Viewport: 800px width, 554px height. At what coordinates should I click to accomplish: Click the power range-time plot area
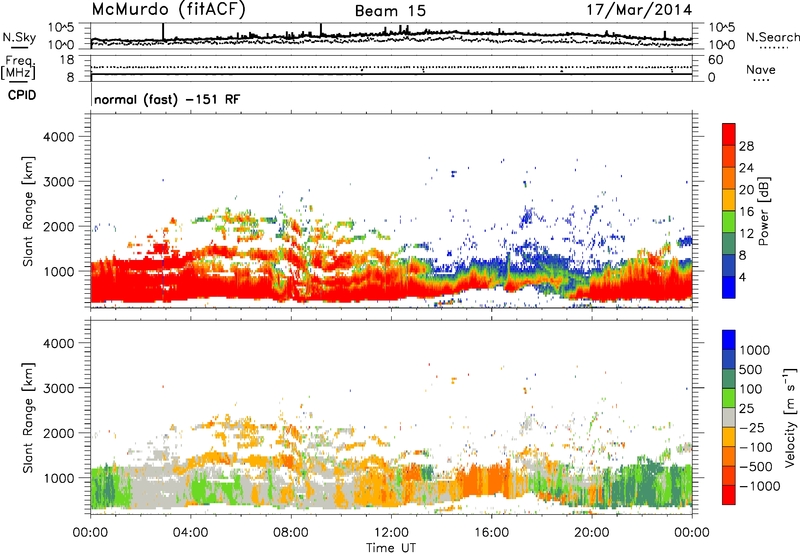(x=391, y=211)
